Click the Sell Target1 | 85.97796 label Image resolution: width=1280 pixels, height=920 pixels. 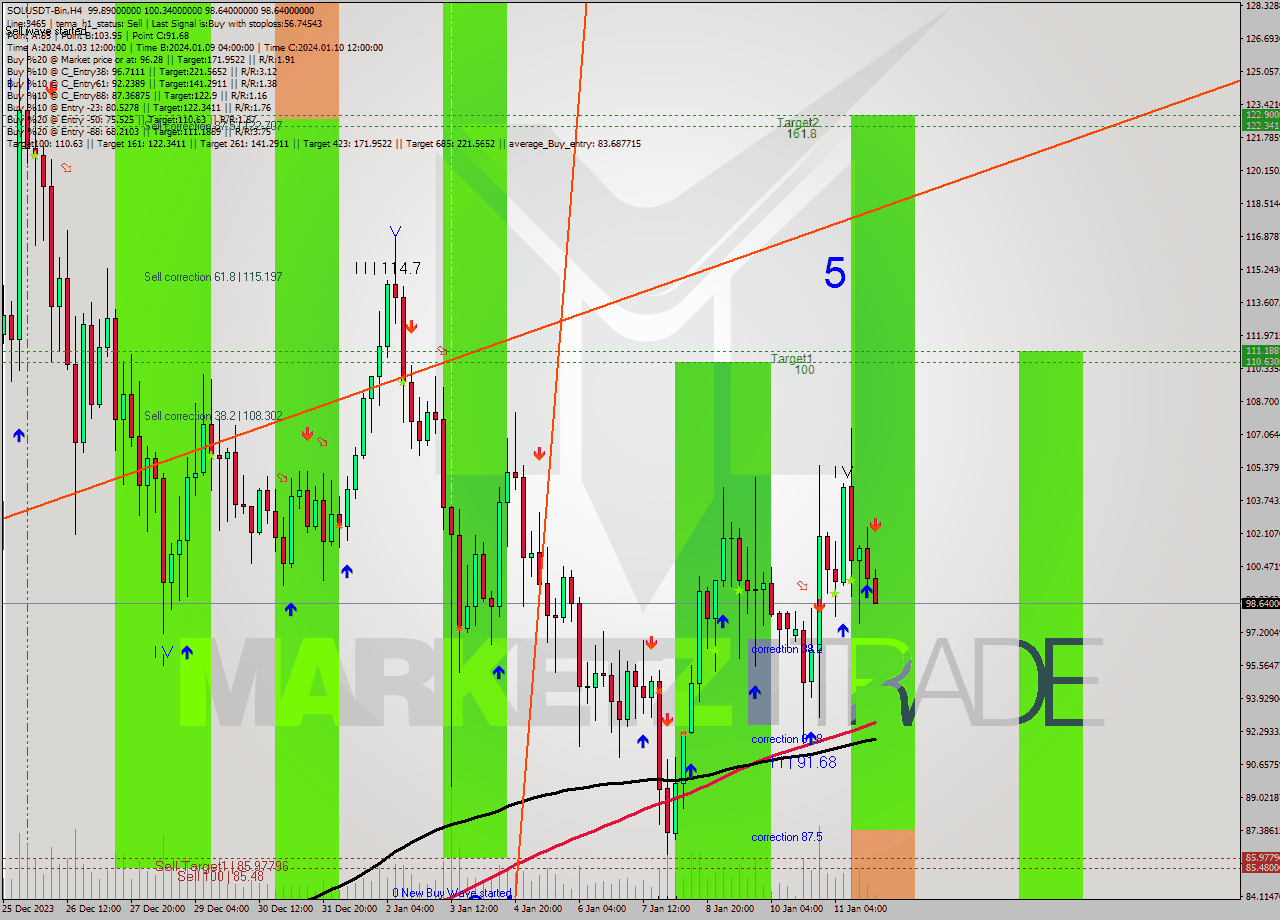221,865
